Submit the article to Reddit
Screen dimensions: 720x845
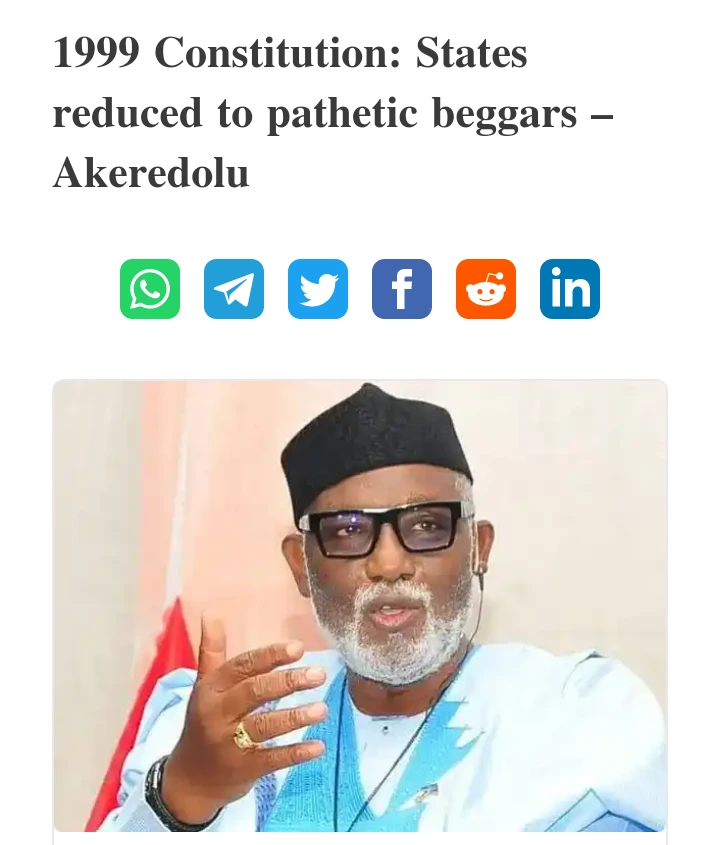click(x=486, y=289)
